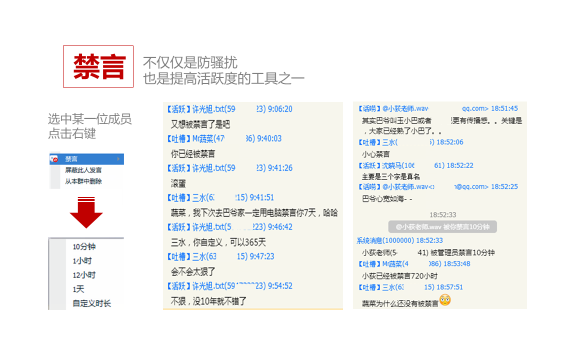Pick the 1天 mute duration
Viewport: 570px width, 360px height.
tap(78, 289)
